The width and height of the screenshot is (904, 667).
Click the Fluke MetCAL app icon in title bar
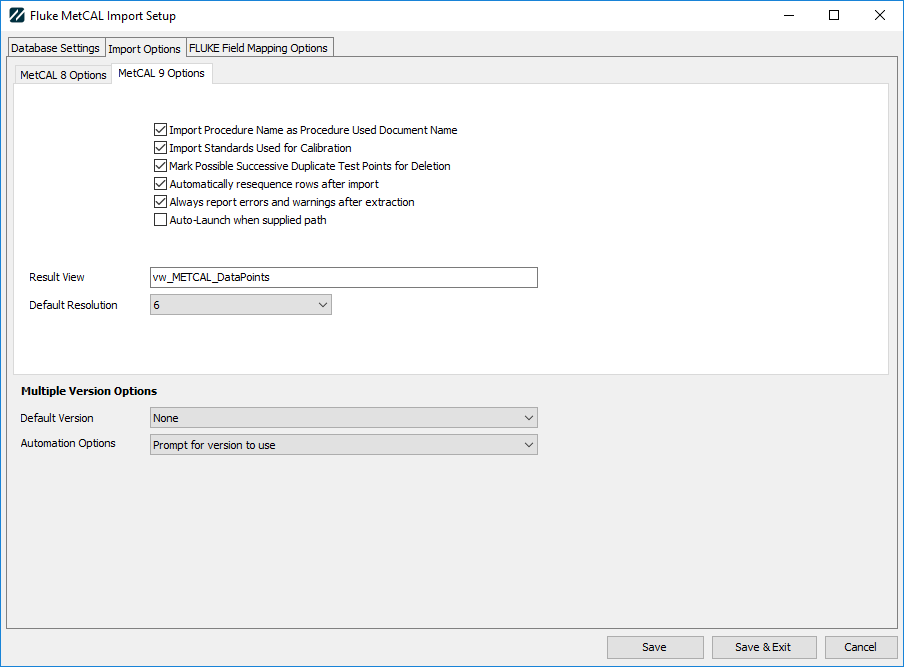coord(16,16)
